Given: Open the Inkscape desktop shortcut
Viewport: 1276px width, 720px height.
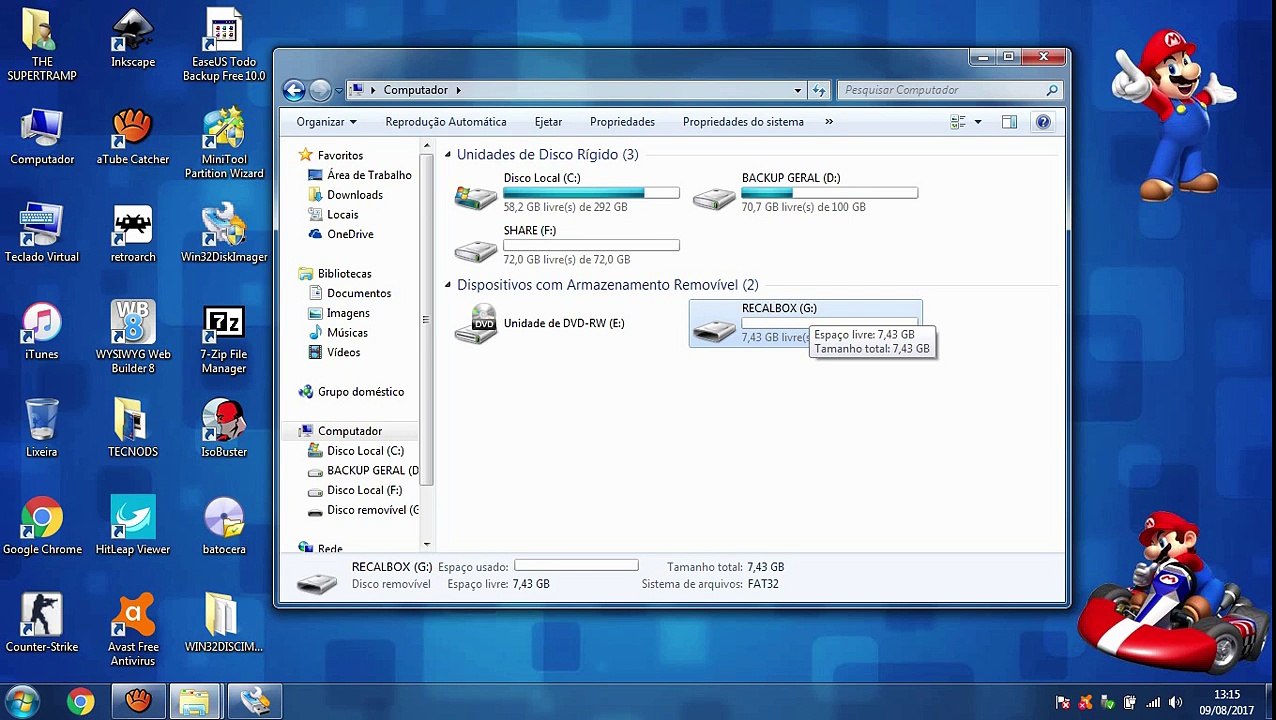Looking at the screenshot, I should point(133,40).
